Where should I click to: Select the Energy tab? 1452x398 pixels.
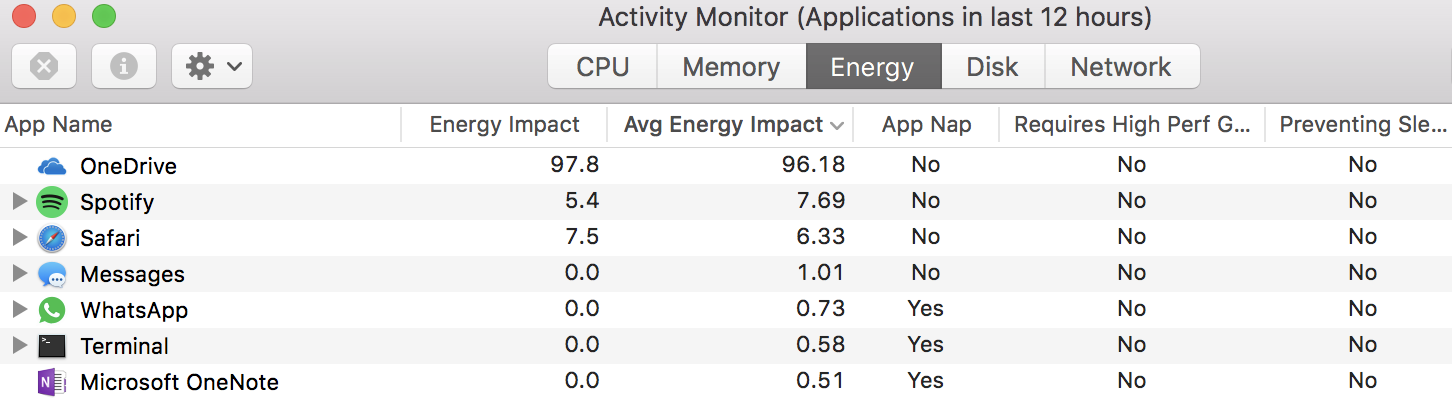point(873,67)
